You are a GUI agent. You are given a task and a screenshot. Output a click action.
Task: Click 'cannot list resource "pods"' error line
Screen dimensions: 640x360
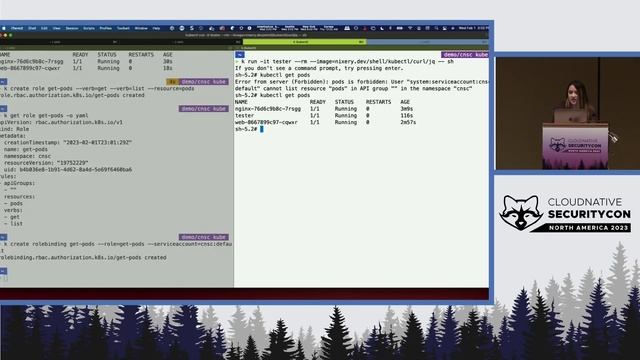click(353, 88)
